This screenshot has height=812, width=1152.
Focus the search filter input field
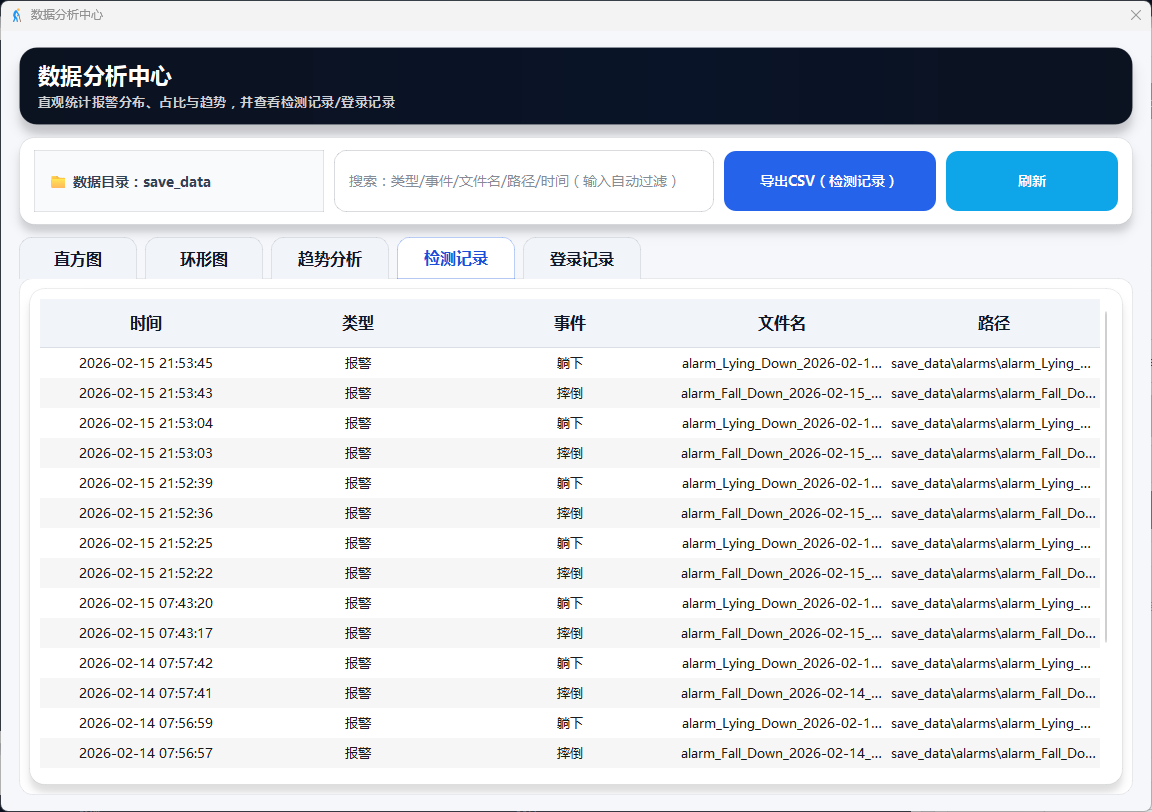(523, 181)
